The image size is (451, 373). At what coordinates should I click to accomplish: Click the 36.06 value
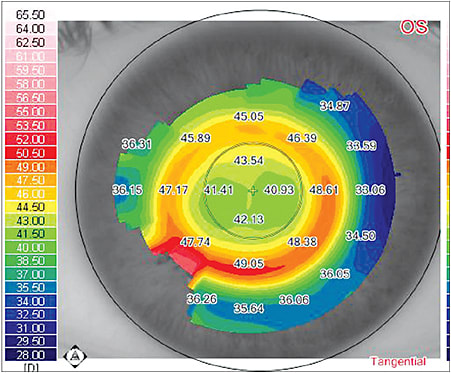click(x=294, y=300)
